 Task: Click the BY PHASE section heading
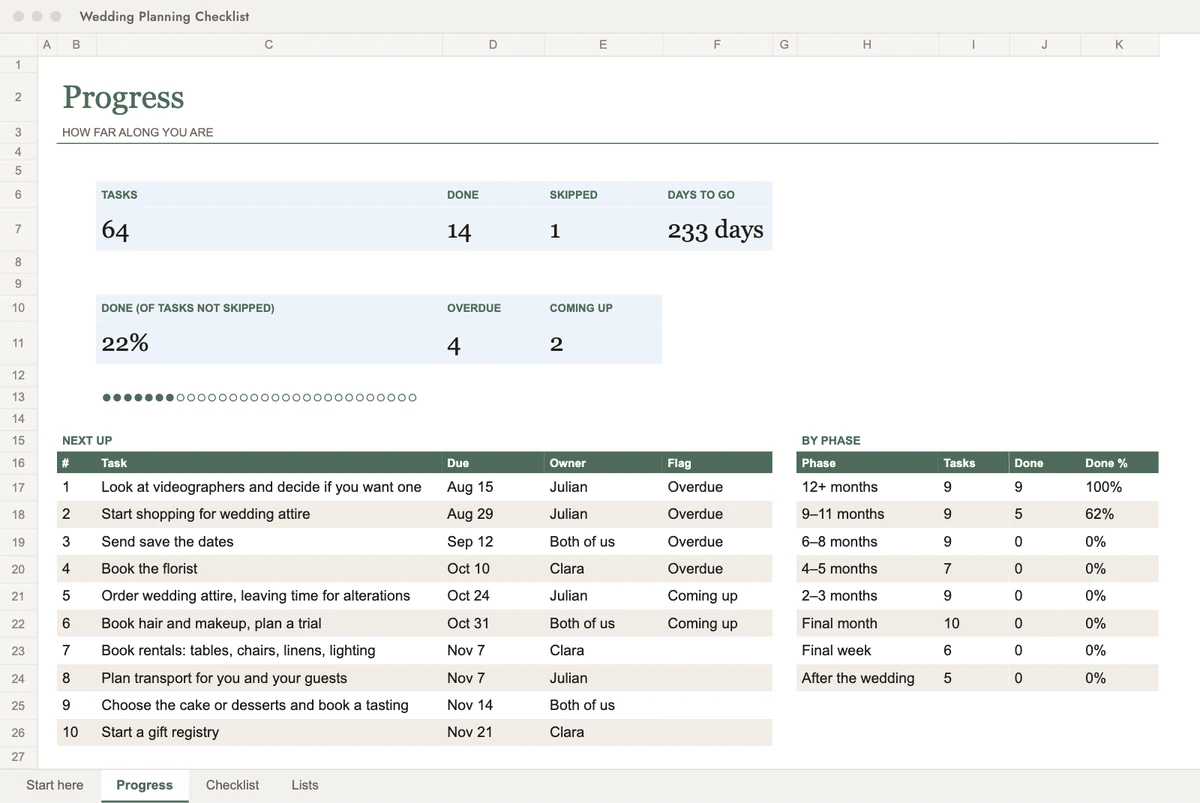[831, 440]
